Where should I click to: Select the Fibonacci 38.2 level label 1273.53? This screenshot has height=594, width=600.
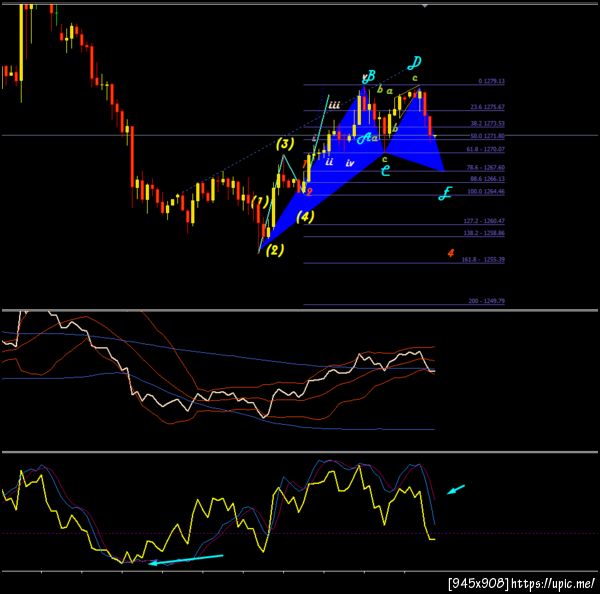pyautogui.click(x=487, y=124)
